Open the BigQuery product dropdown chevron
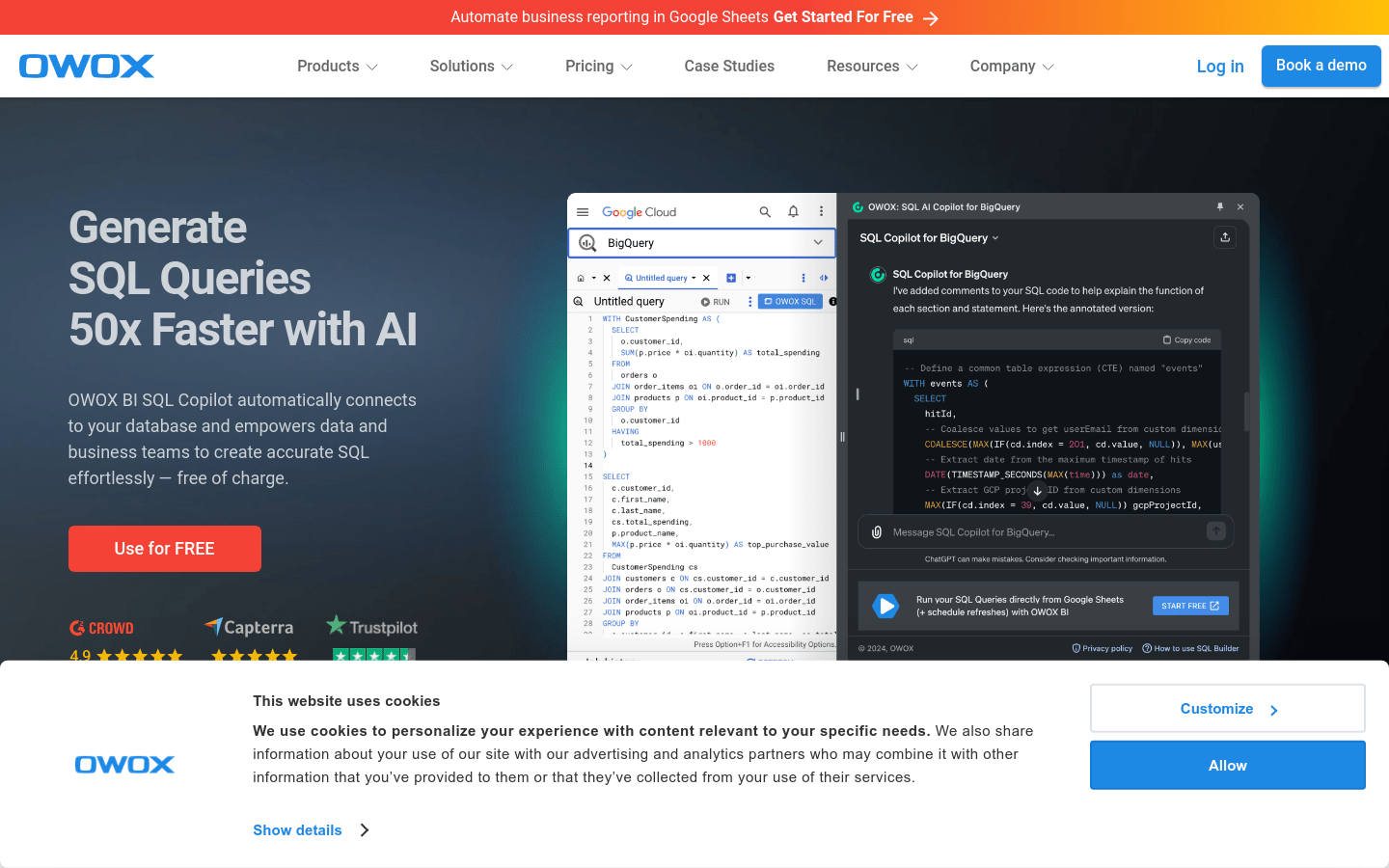1389x868 pixels. tap(818, 243)
